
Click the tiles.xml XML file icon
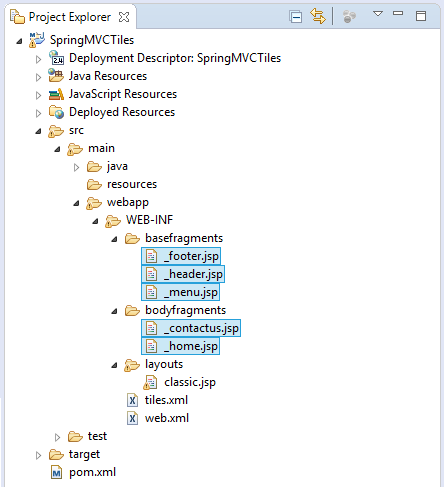point(132,400)
